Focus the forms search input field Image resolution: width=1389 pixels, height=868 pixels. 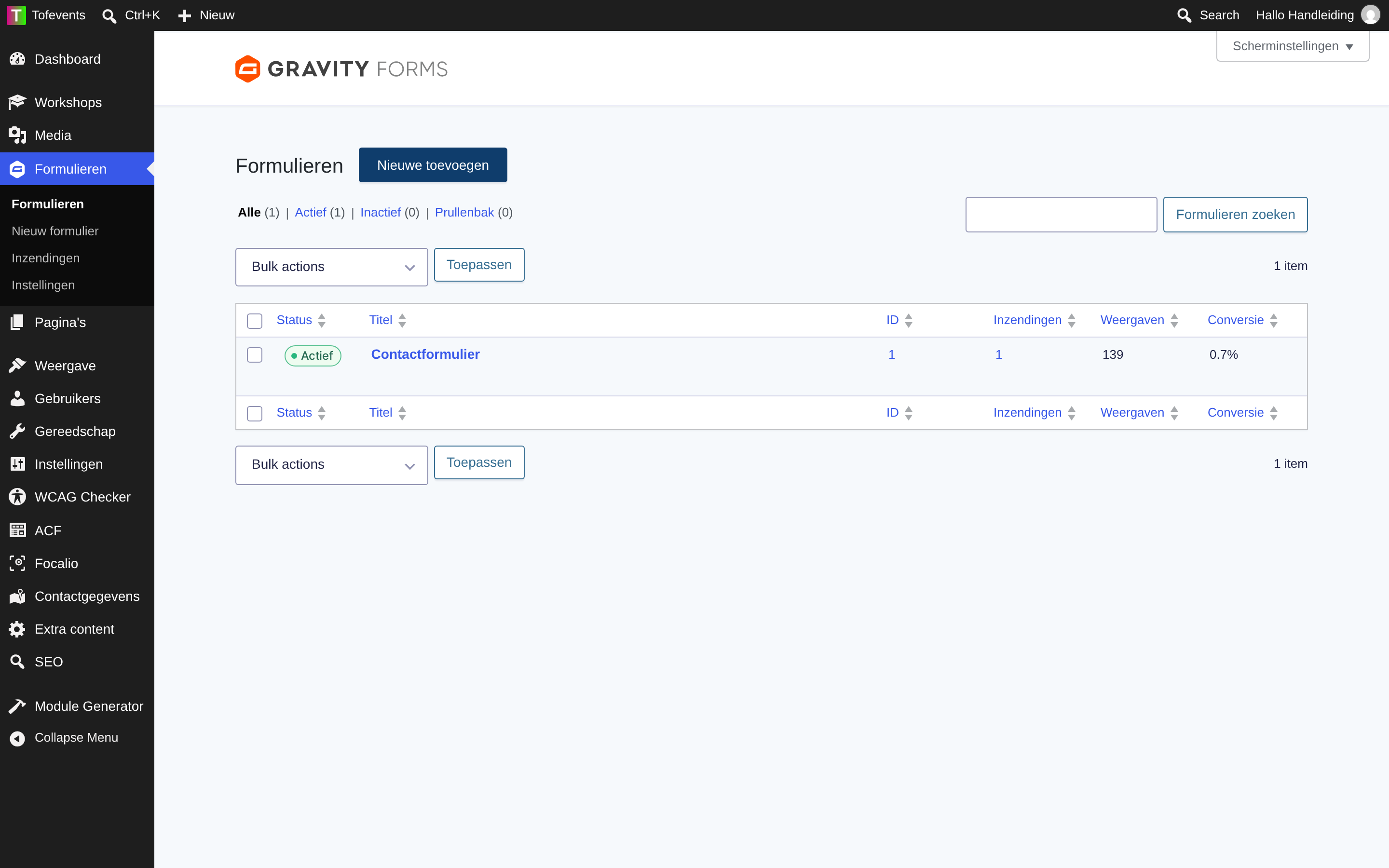1061,215
